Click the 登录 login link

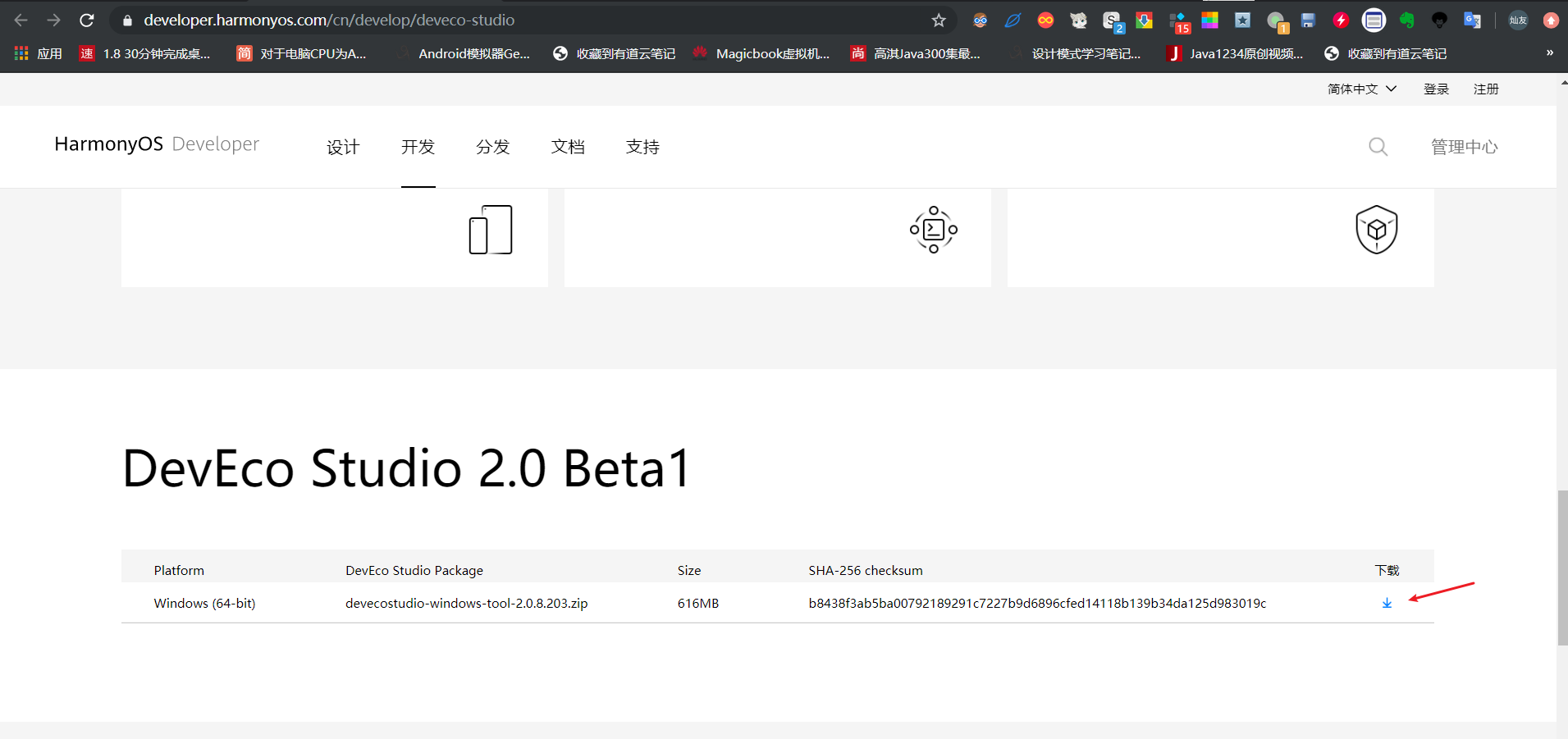point(1436,89)
